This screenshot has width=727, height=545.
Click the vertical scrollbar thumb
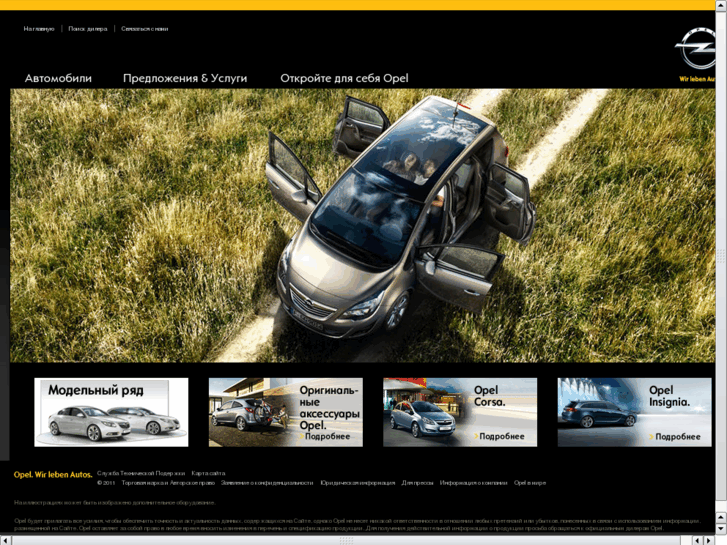tap(721, 256)
